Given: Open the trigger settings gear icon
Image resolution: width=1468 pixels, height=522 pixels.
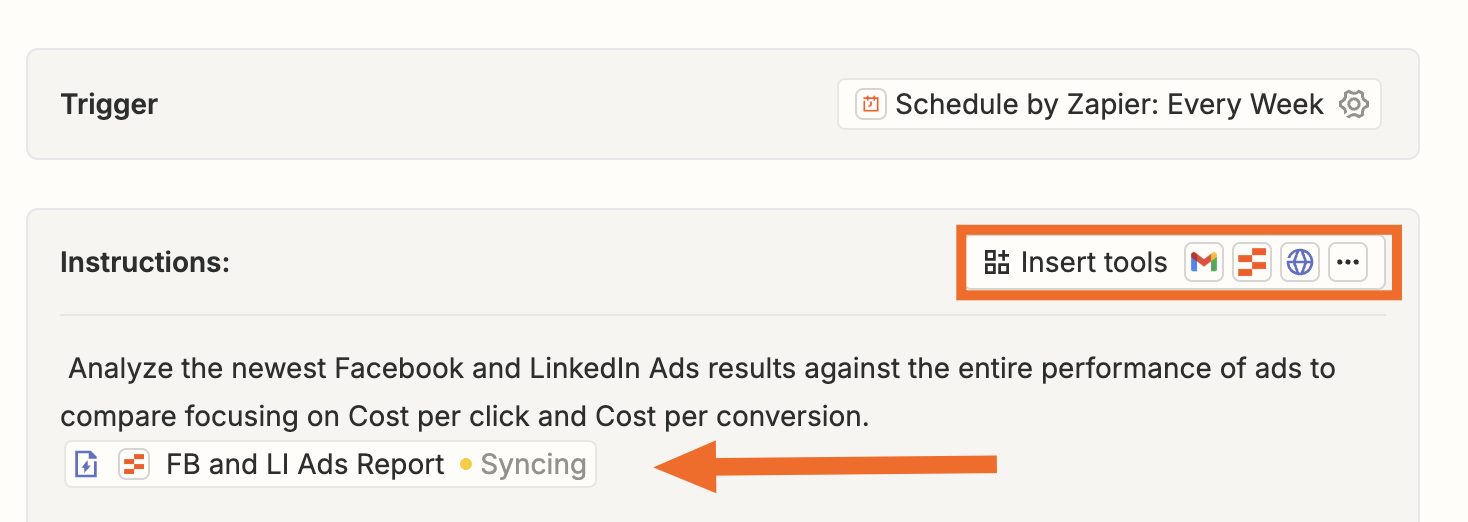Looking at the screenshot, I should point(1353,104).
